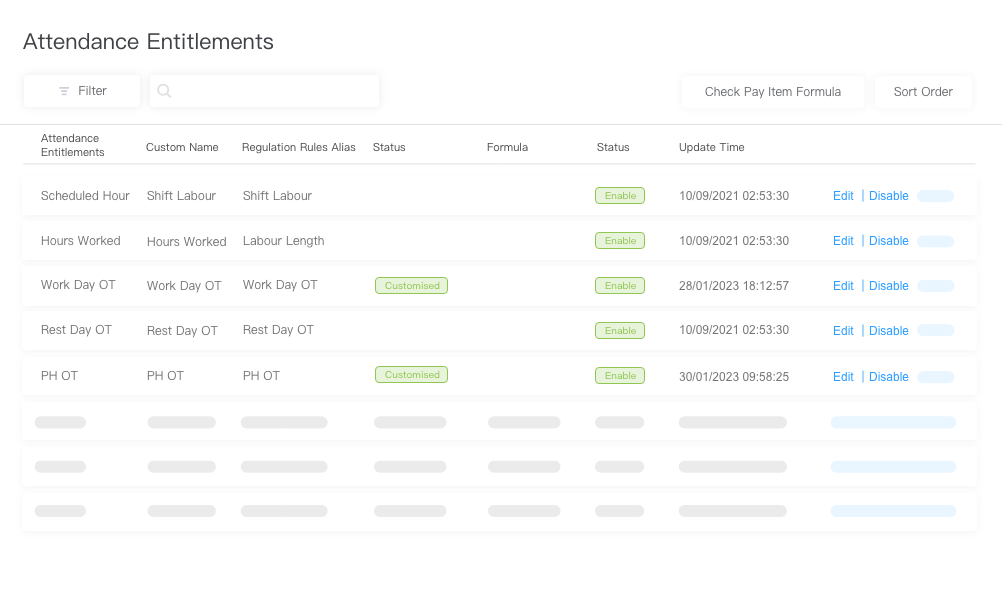Click the Attendance Entitlements column header
1002x598 pixels.
pyautogui.click(x=72, y=145)
